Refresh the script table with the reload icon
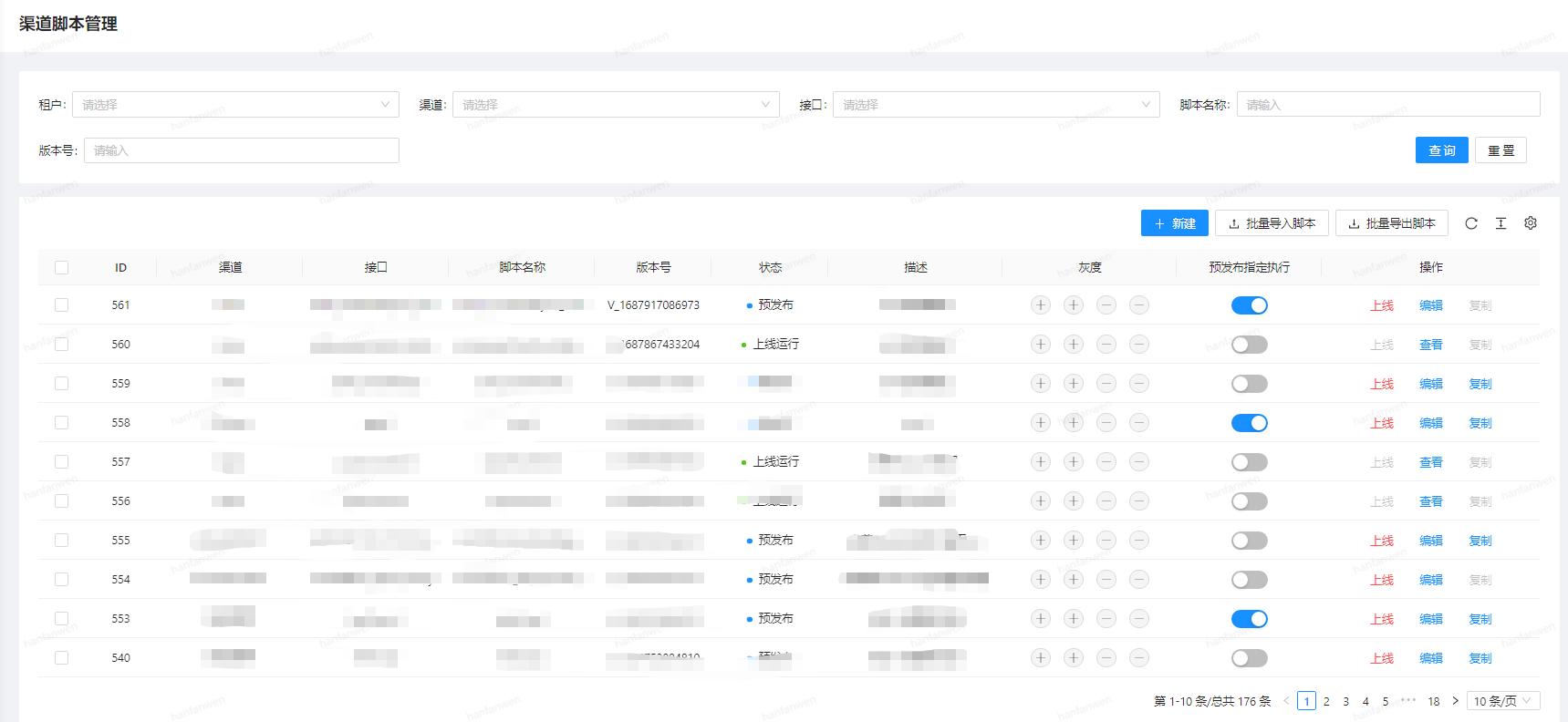 coord(1471,223)
